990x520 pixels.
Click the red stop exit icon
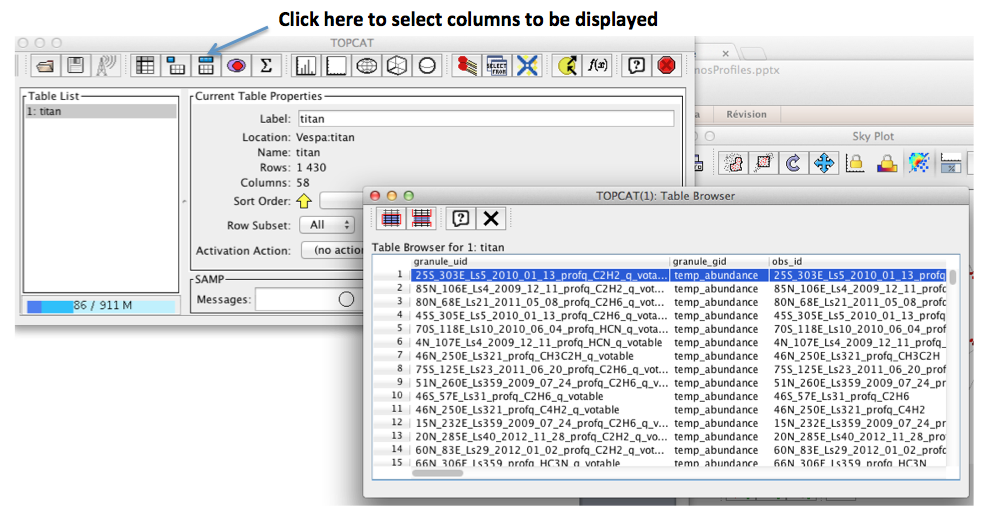coord(667,66)
